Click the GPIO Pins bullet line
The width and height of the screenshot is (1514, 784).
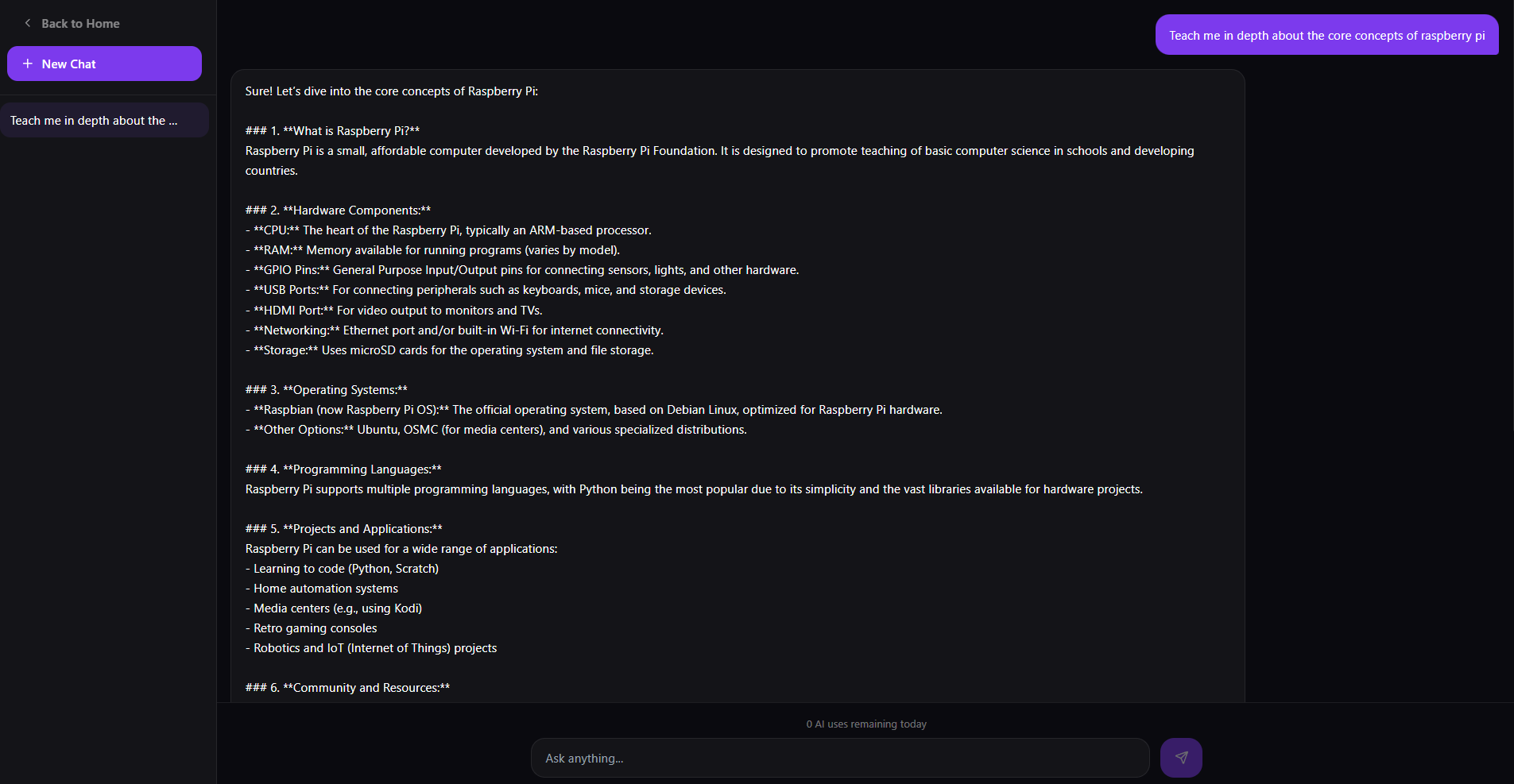click(x=522, y=270)
